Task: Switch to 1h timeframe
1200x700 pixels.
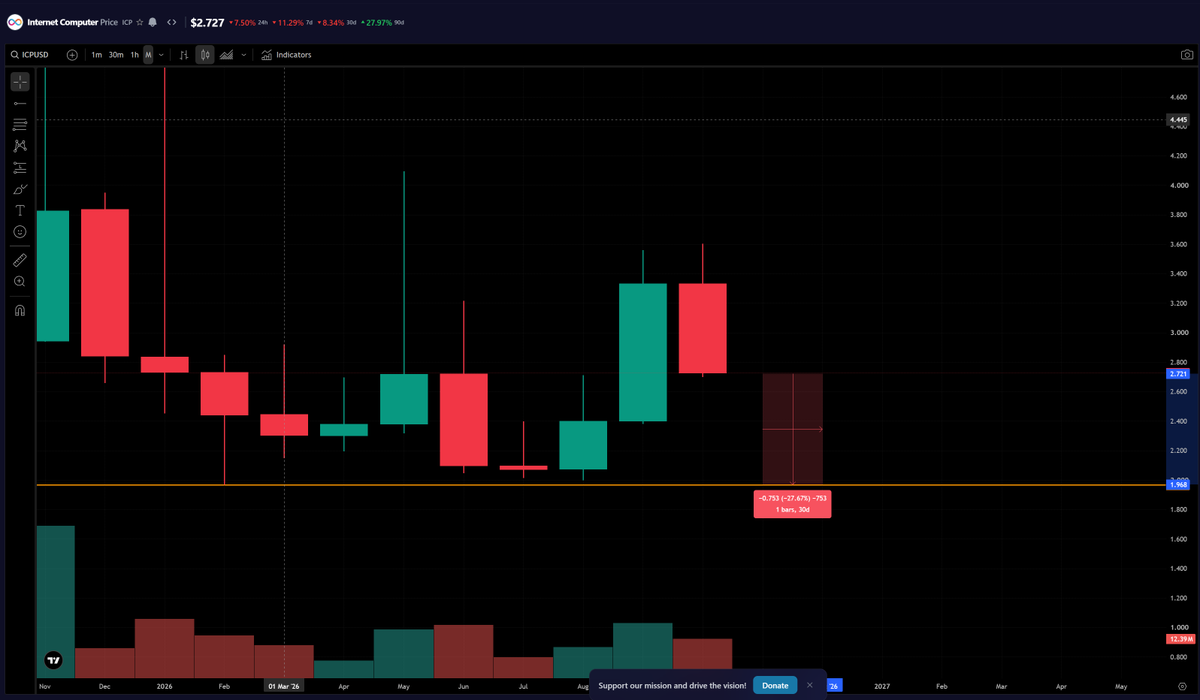Action: (x=134, y=55)
